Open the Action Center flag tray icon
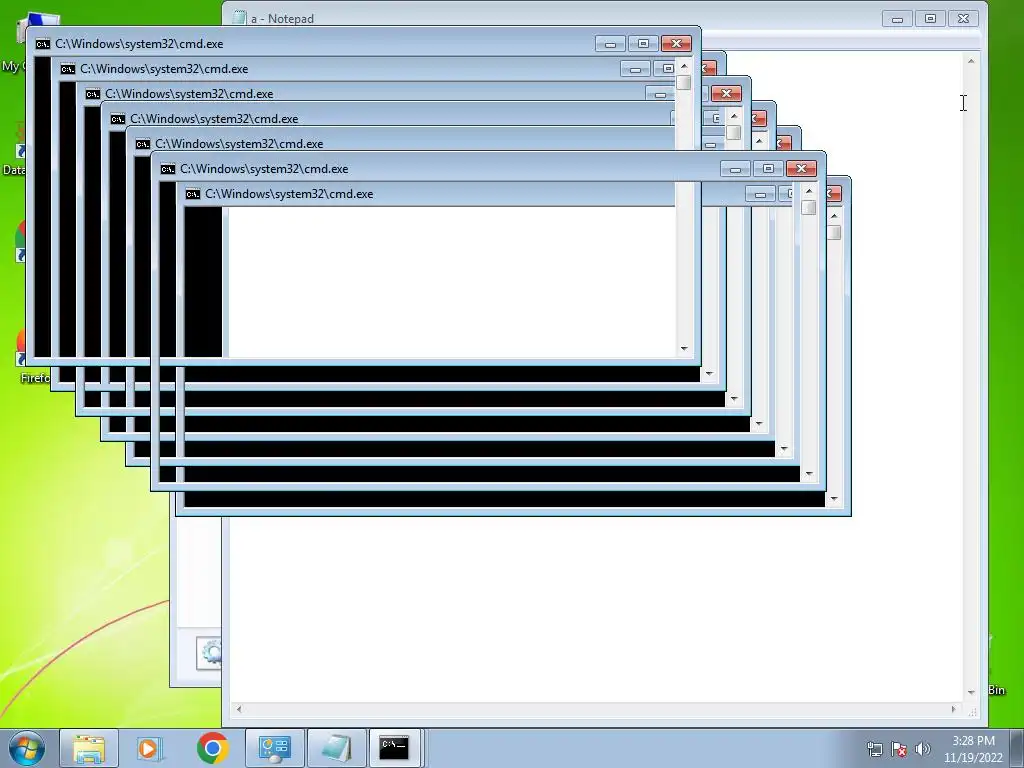 tap(899, 749)
